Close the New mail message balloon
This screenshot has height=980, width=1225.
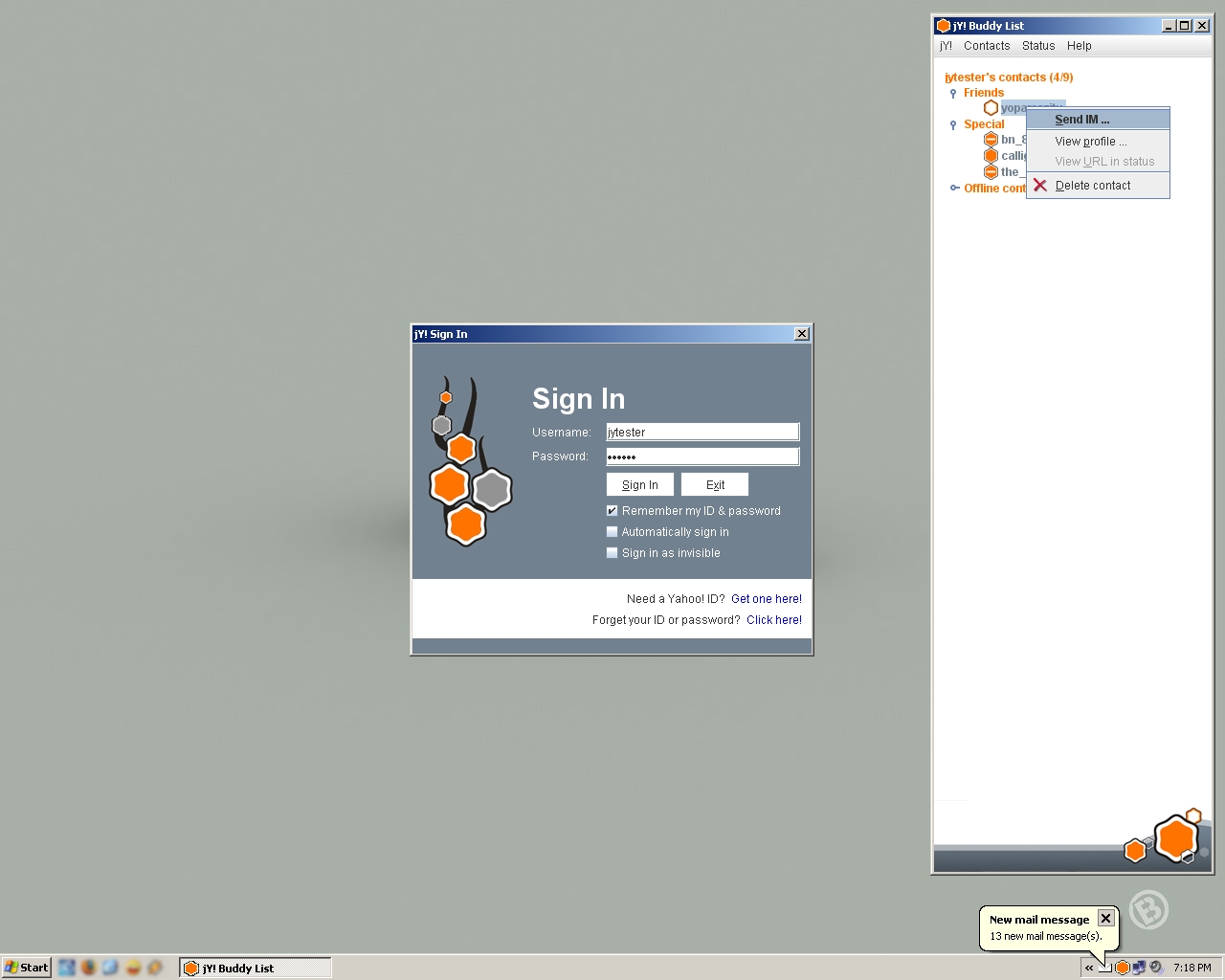(x=1105, y=918)
